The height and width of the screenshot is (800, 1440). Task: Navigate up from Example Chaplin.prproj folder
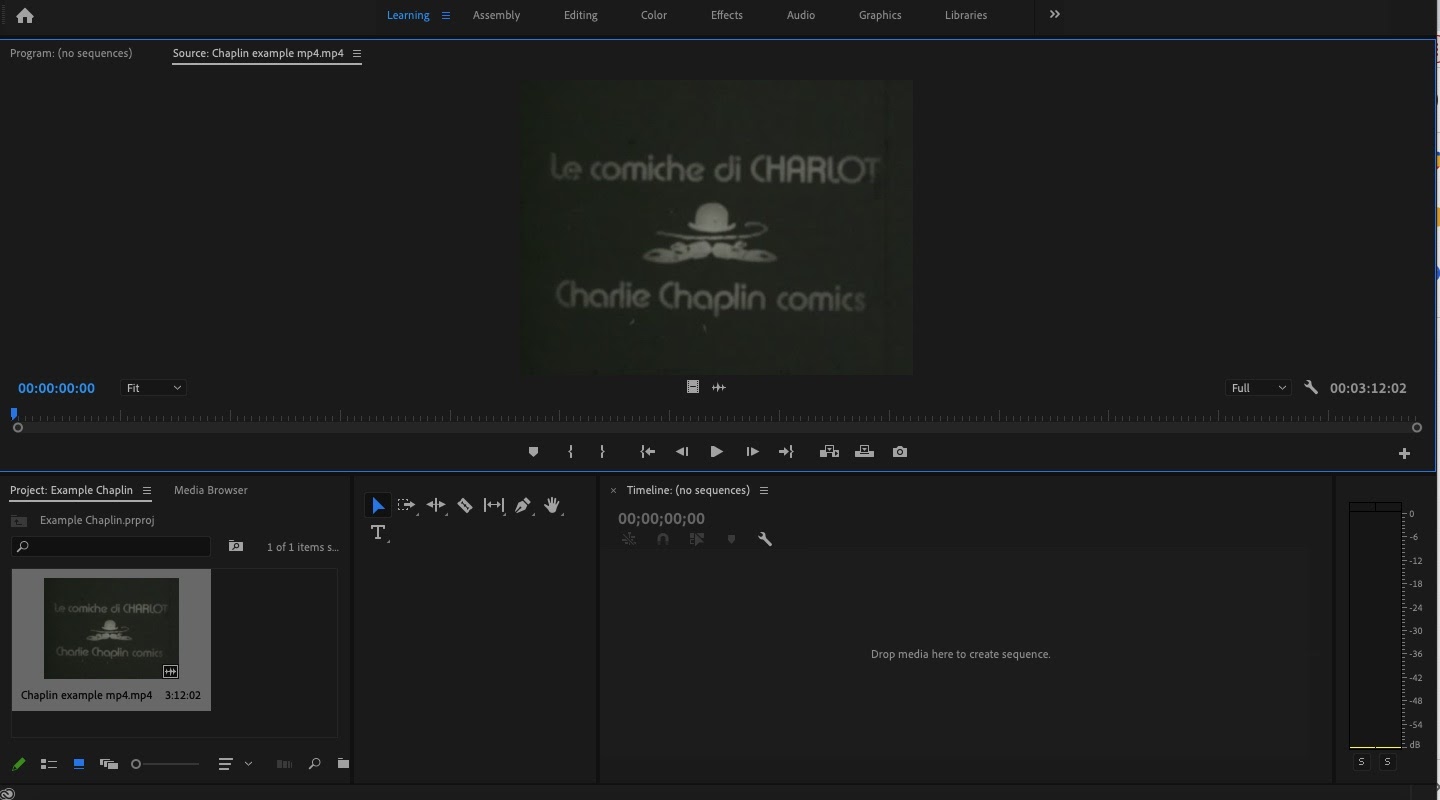(18, 521)
